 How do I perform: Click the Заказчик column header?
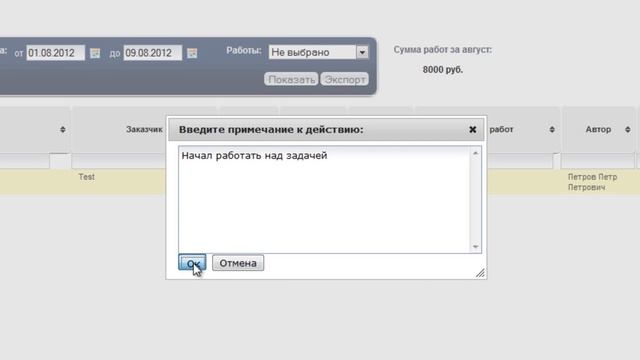[x=144, y=129]
